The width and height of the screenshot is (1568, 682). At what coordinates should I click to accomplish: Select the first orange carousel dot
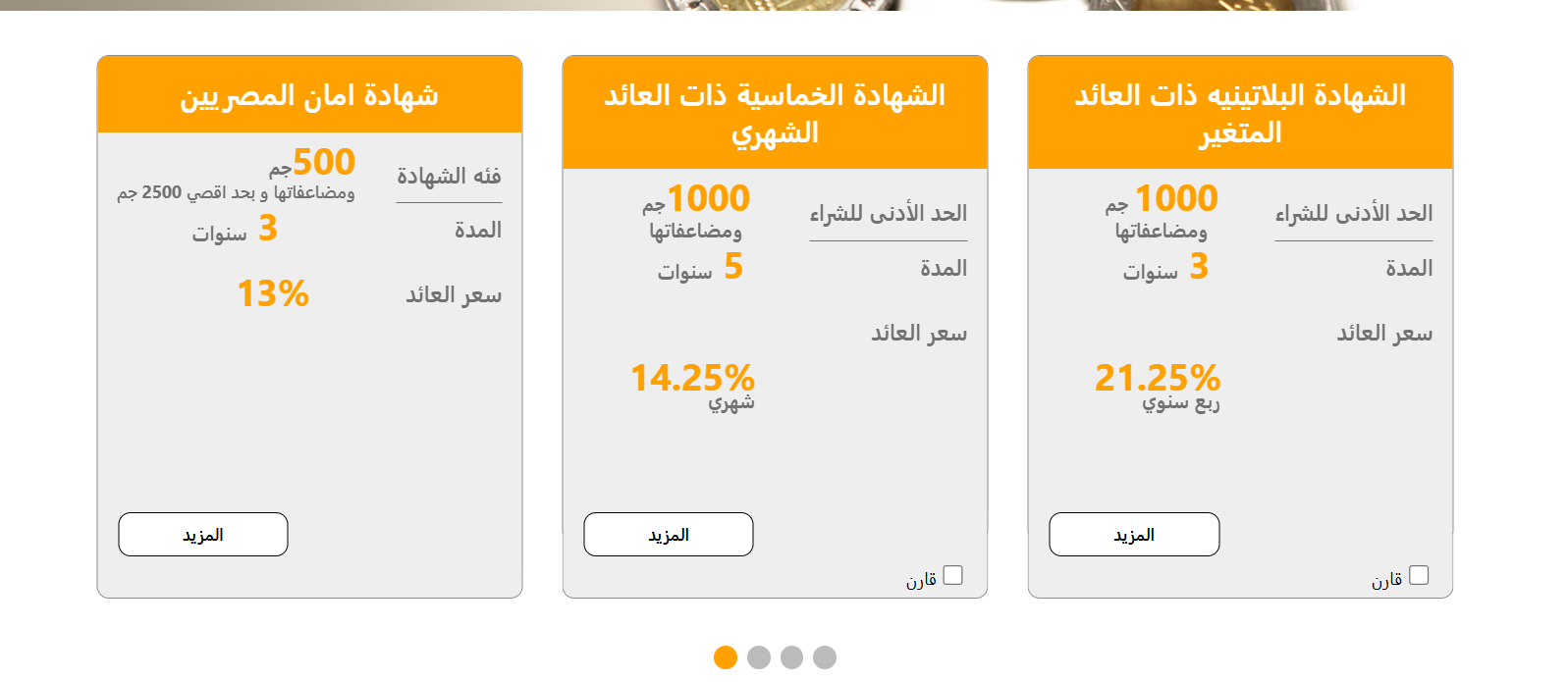(726, 657)
